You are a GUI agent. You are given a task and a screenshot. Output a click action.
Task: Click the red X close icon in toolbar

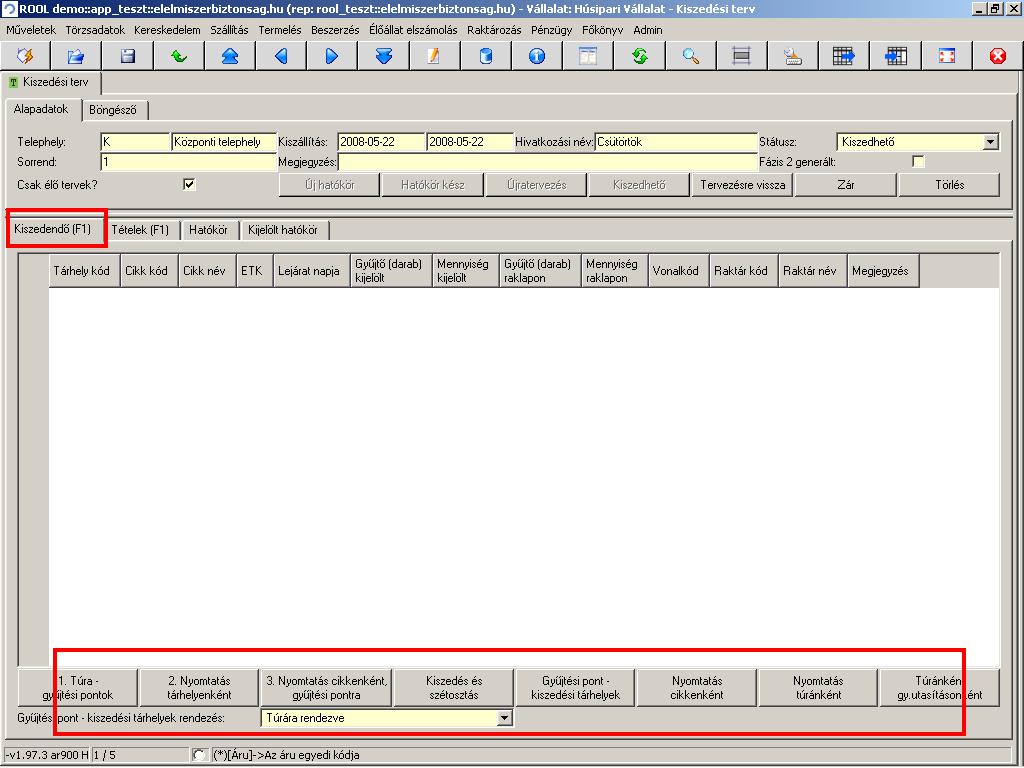coord(997,56)
